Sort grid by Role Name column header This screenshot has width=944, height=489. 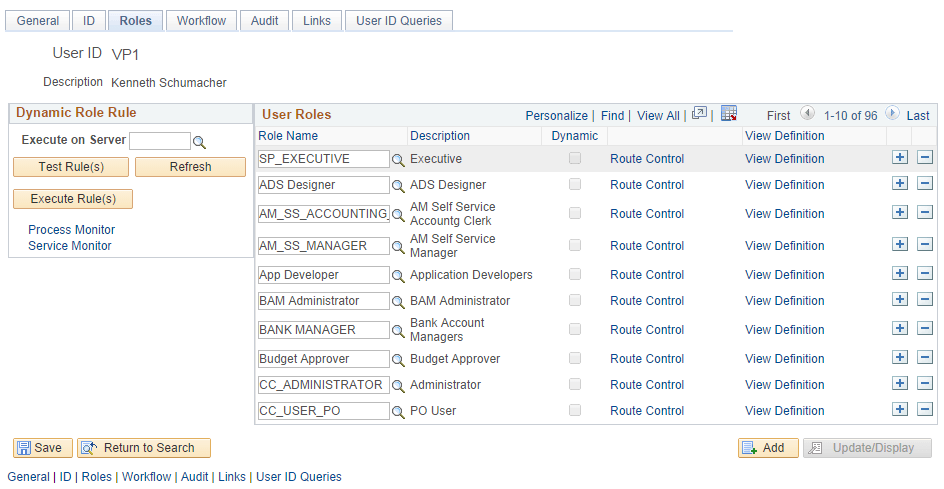[288, 136]
